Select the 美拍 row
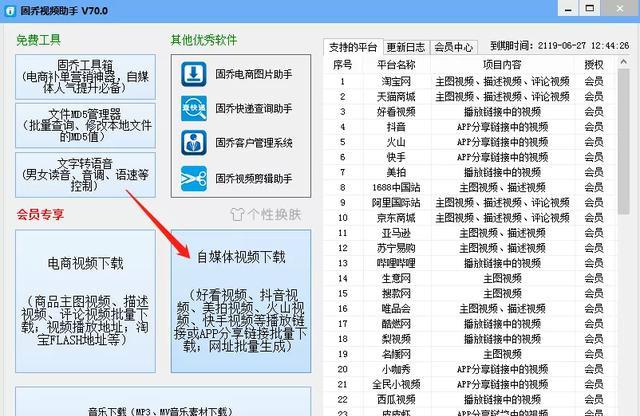This screenshot has height=416, width=640. pyautogui.click(x=469, y=172)
